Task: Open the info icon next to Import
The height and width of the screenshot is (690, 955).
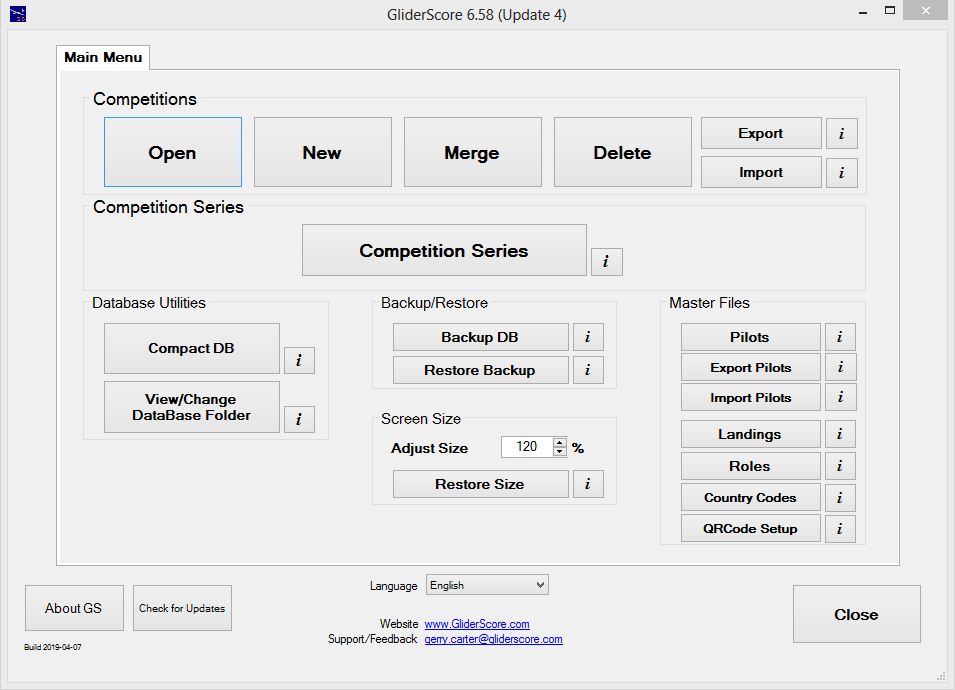Action: coord(842,173)
